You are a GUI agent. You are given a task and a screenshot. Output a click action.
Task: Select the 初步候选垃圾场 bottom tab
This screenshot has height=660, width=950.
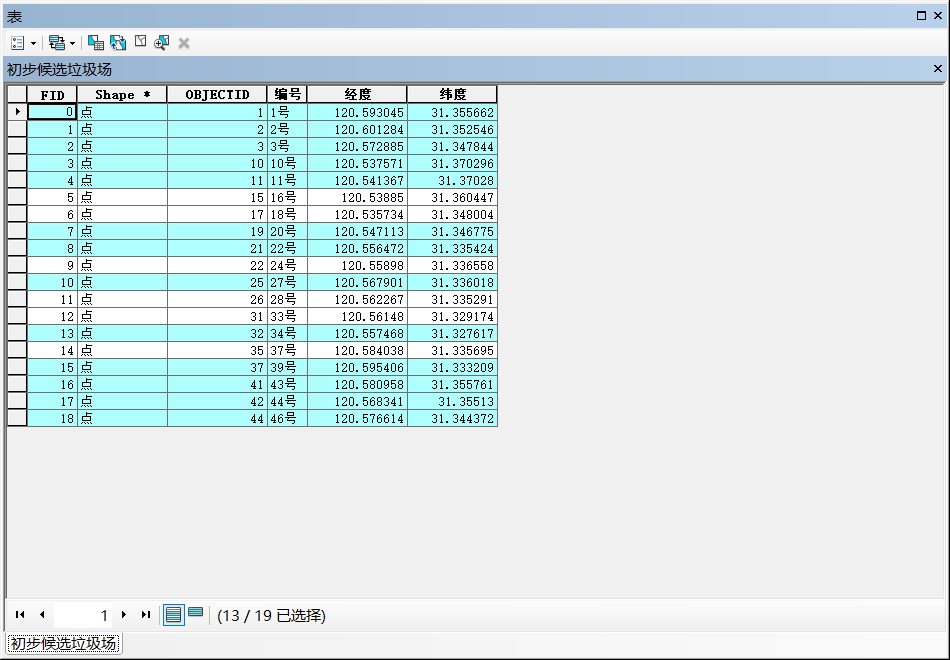[64, 643]
